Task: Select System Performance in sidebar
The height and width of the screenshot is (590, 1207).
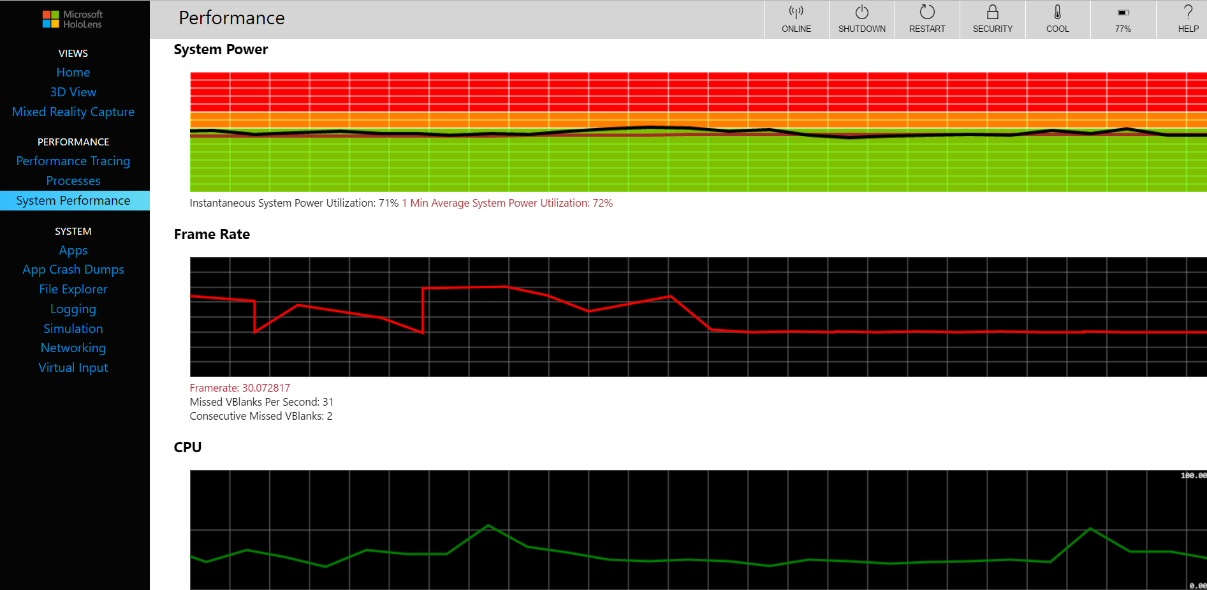Action: click(75, 201)
